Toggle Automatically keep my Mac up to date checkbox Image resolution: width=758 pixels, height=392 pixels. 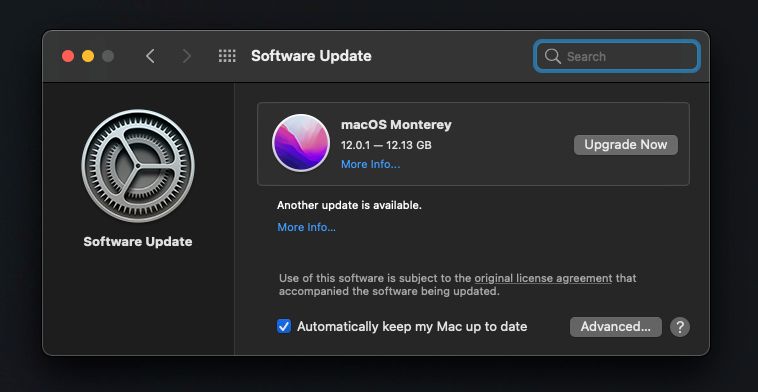[x=284, y=326]
